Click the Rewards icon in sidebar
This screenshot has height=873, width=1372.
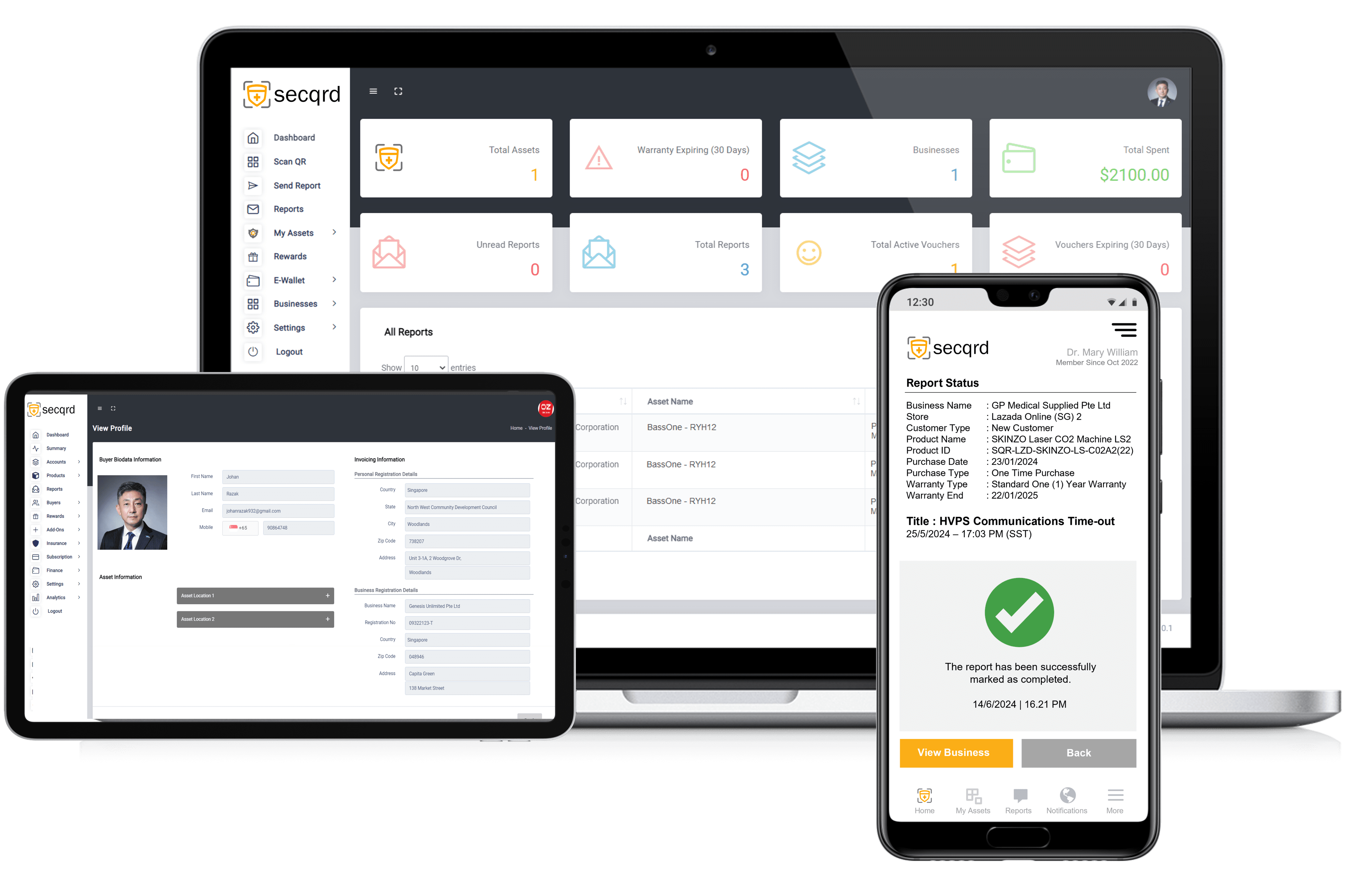[253, 257]
